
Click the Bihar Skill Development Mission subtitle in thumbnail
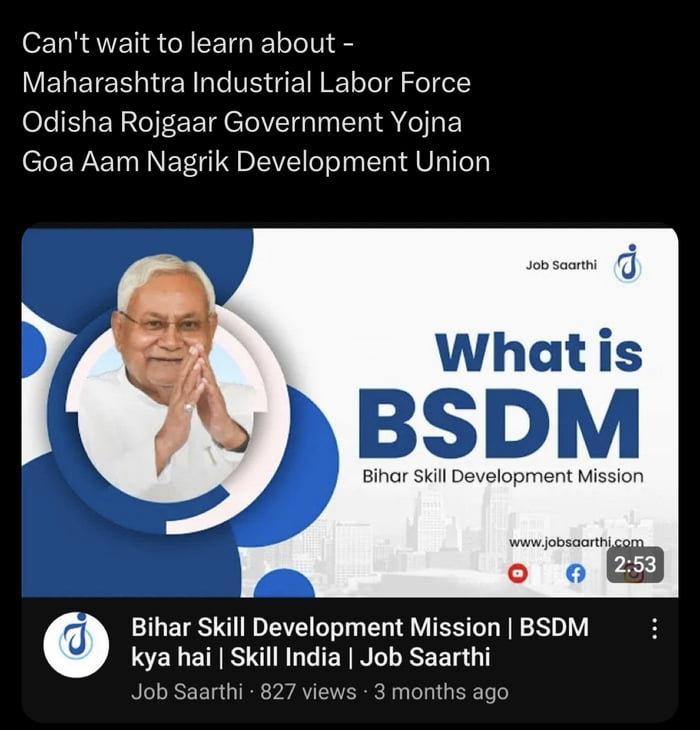503,477
